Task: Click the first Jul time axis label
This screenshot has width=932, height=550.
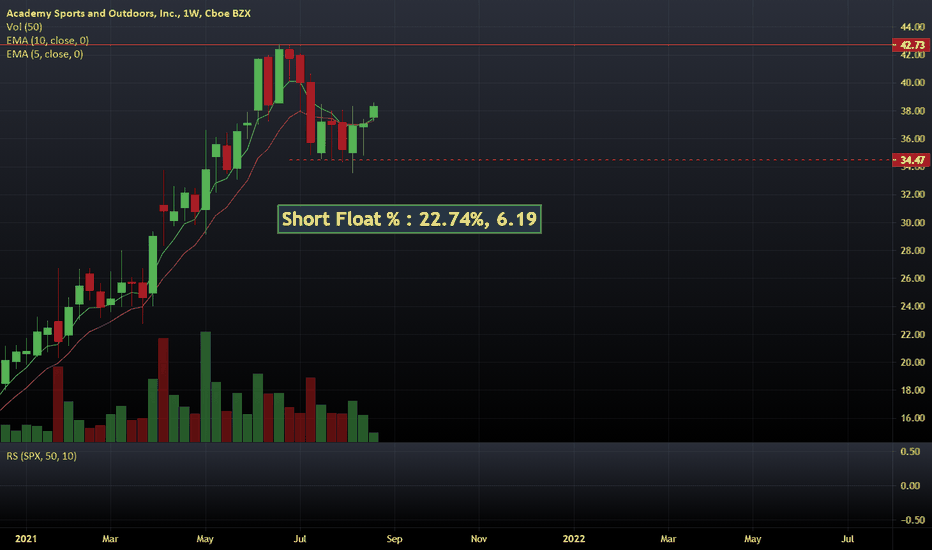Action: (300, 539)
